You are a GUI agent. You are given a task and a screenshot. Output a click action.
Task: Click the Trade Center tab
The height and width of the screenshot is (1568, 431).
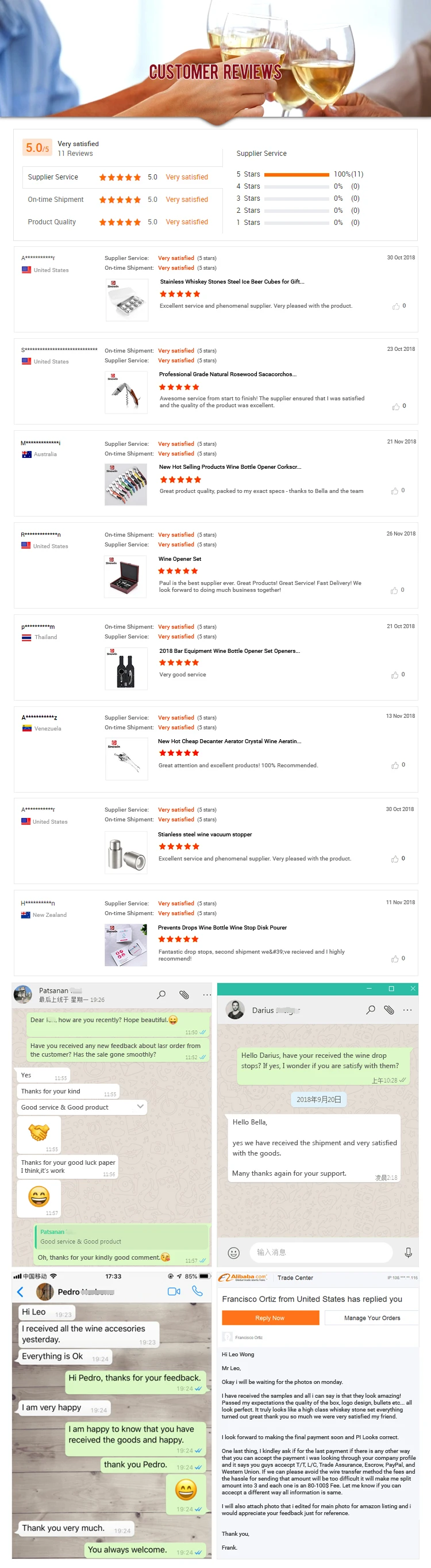pyautogui.click(x=295, y=1278)
